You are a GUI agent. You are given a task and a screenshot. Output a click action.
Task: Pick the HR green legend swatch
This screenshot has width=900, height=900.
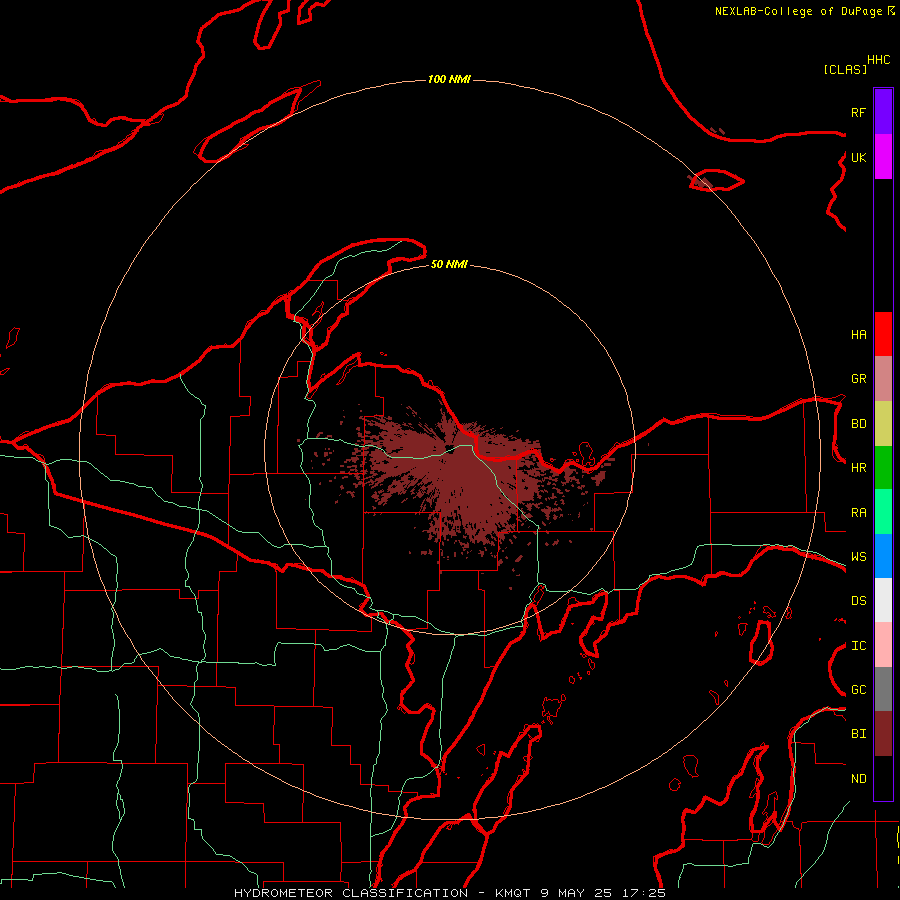click(883, 468)
